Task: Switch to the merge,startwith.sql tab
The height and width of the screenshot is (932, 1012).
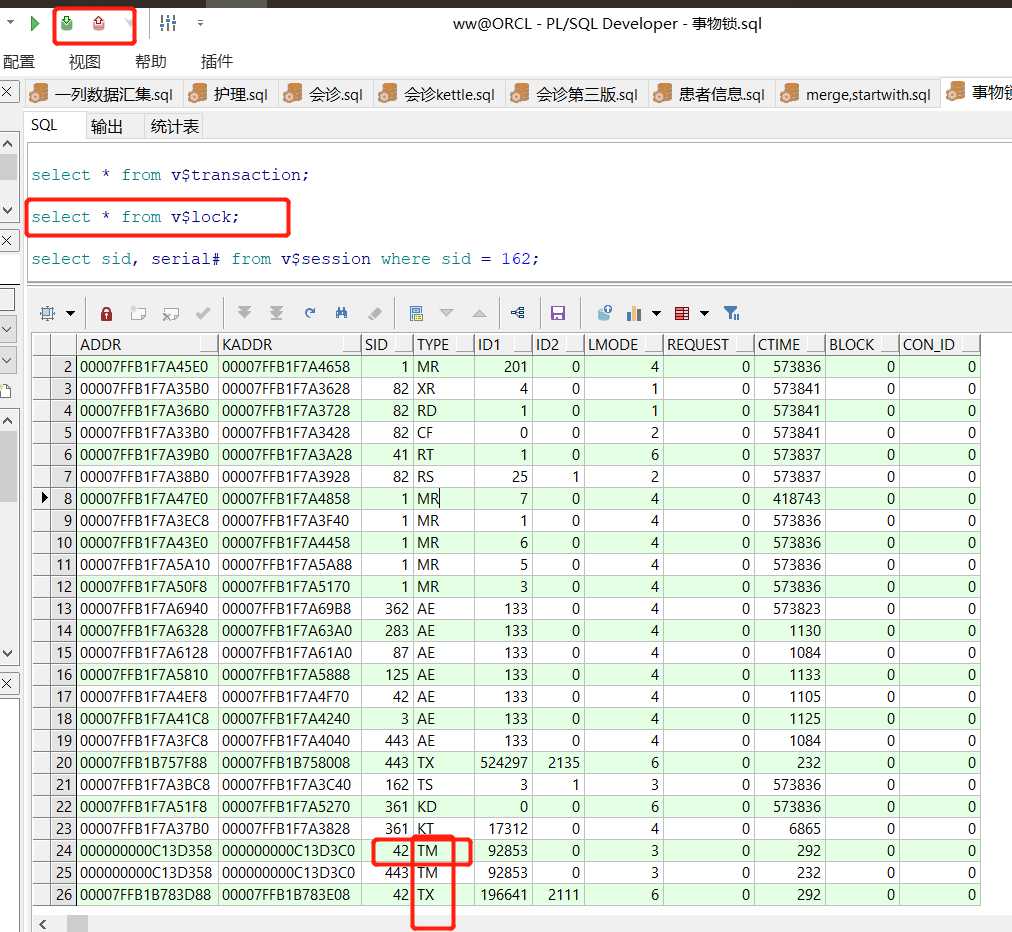Action: (857, 94)
